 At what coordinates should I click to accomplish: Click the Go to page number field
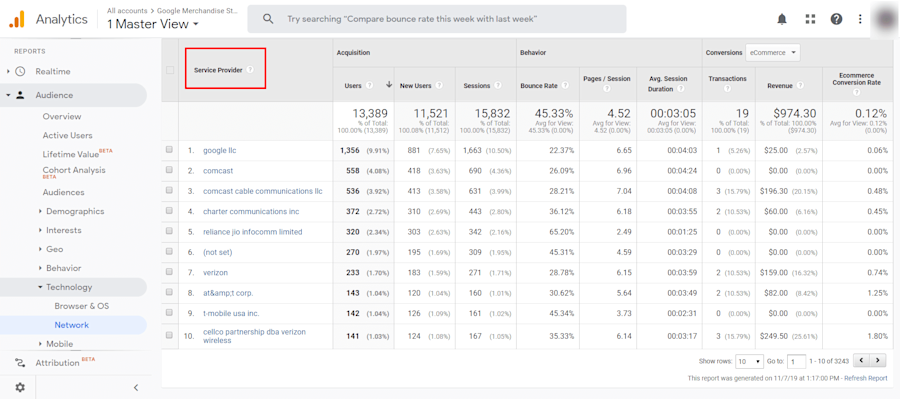click(796, 362)
